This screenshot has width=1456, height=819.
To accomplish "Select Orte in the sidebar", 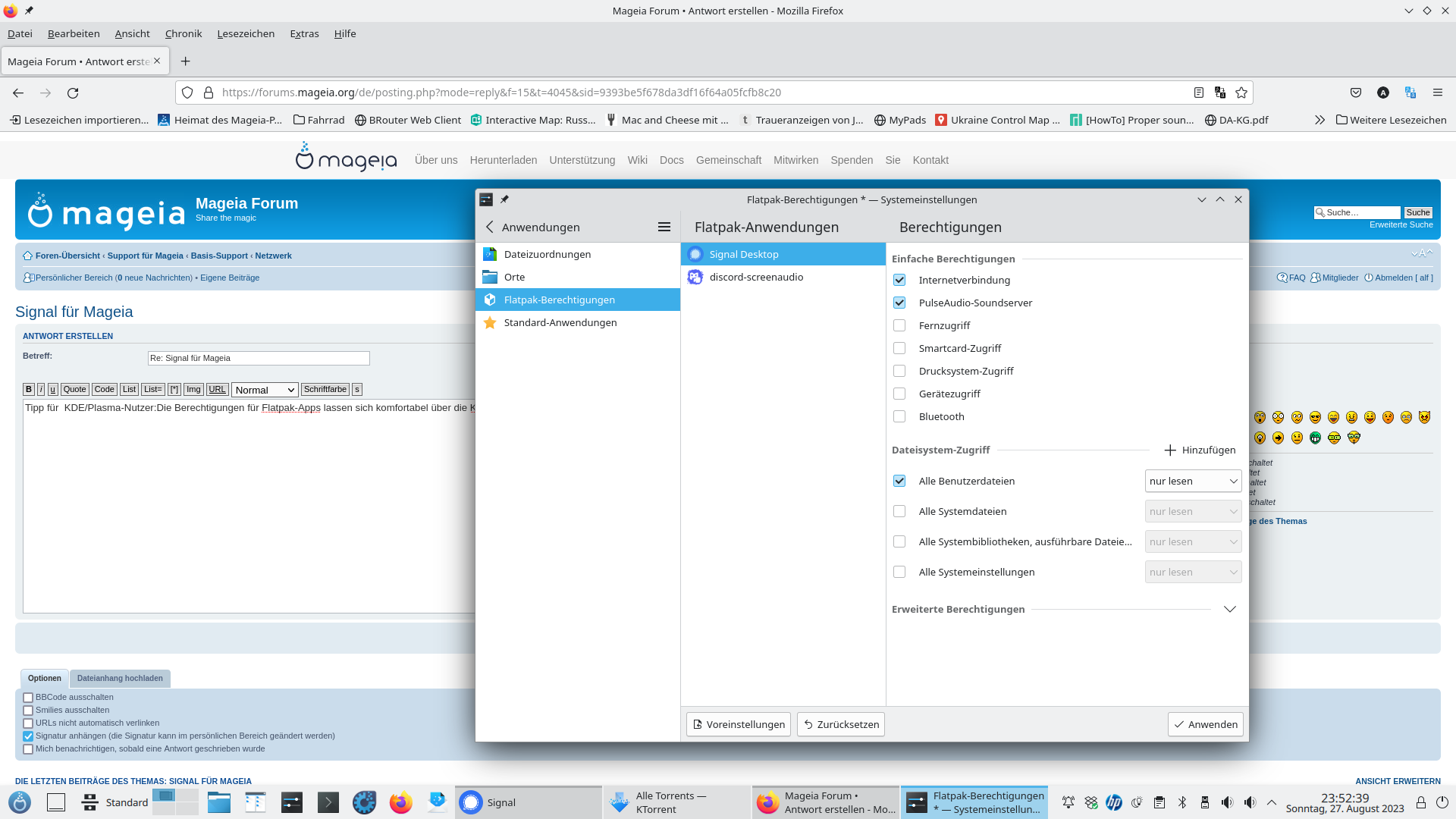I will [578, 277].
